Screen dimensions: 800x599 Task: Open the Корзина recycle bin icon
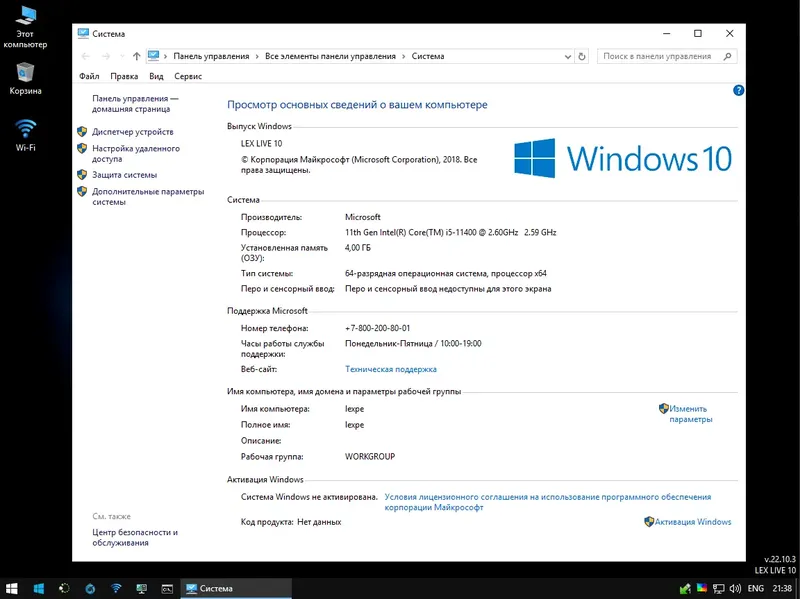(x=25, y=79)
